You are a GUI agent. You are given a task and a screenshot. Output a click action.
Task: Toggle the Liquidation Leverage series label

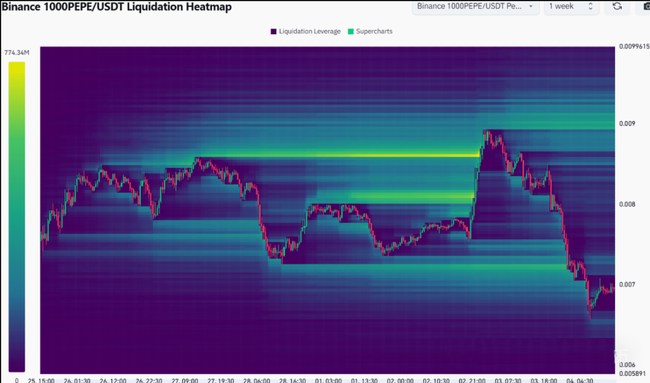click(310, 32)
